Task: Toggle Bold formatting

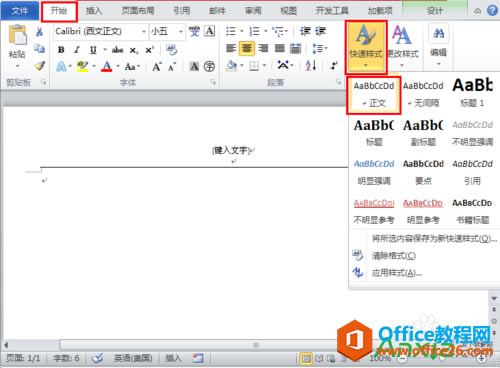Action: click(61, 50)
